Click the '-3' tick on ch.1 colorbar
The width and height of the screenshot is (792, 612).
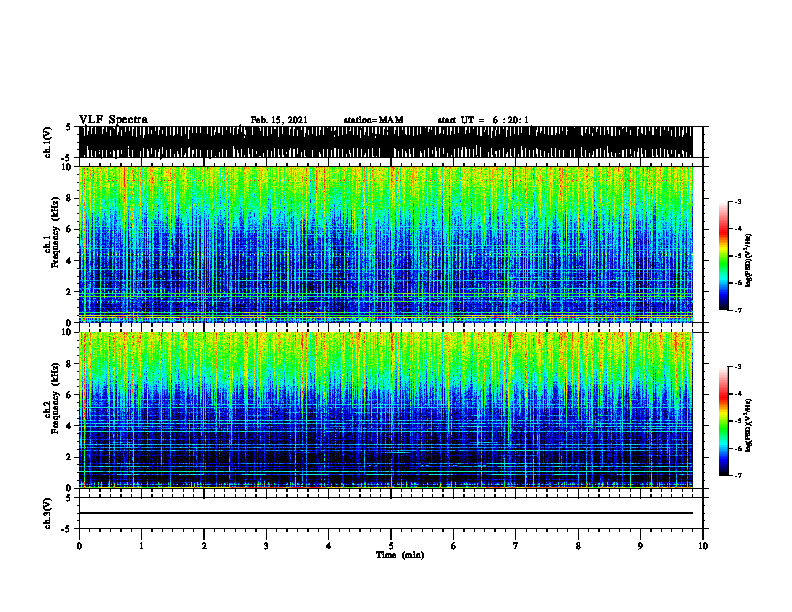pos(738,201)
